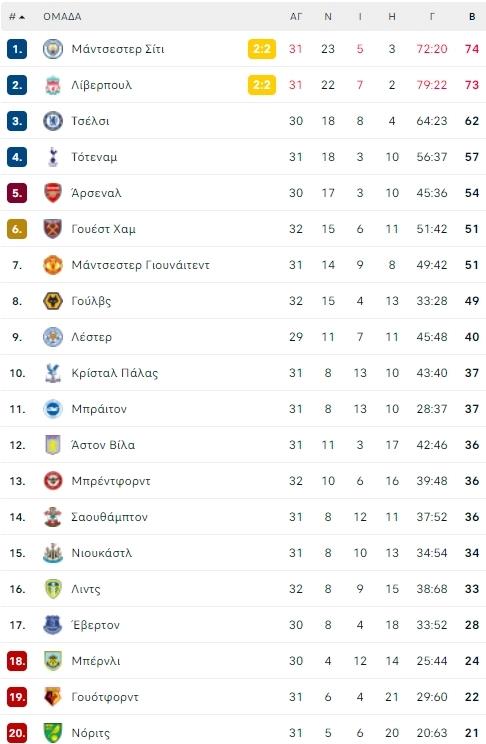The image size is (486, 744).
Task: Open the Chelsea club crest icon
Action: pyautogui.click(x=53, y=121)
